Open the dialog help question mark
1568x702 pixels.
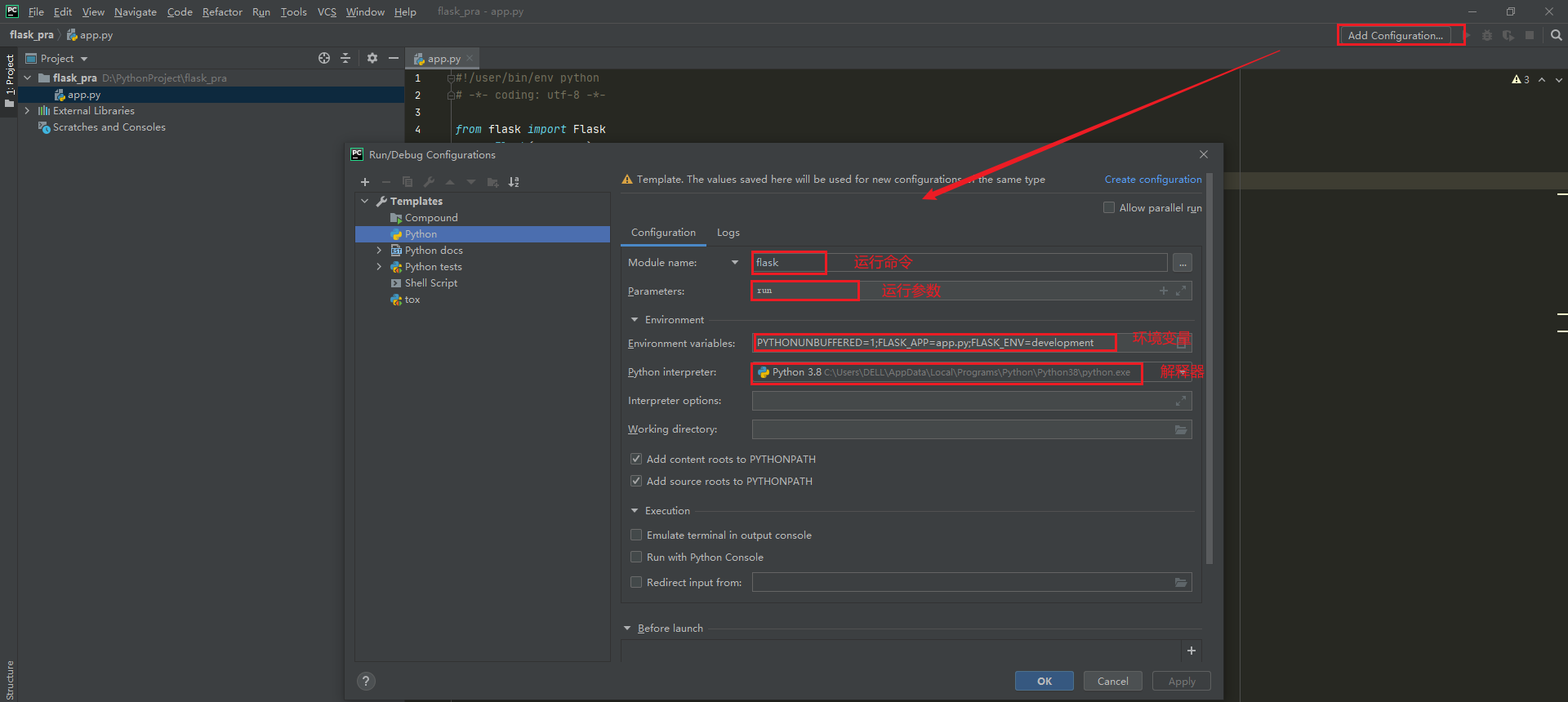click(x=366, y=681)
